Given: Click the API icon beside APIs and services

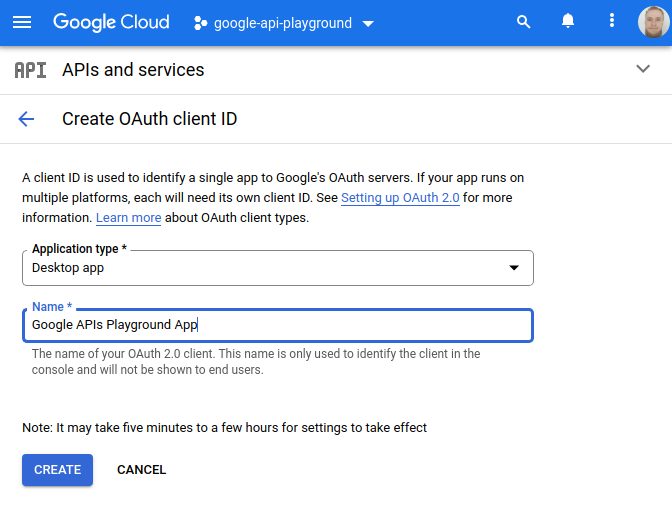Looking at the screenshot, I should [30, 70].
